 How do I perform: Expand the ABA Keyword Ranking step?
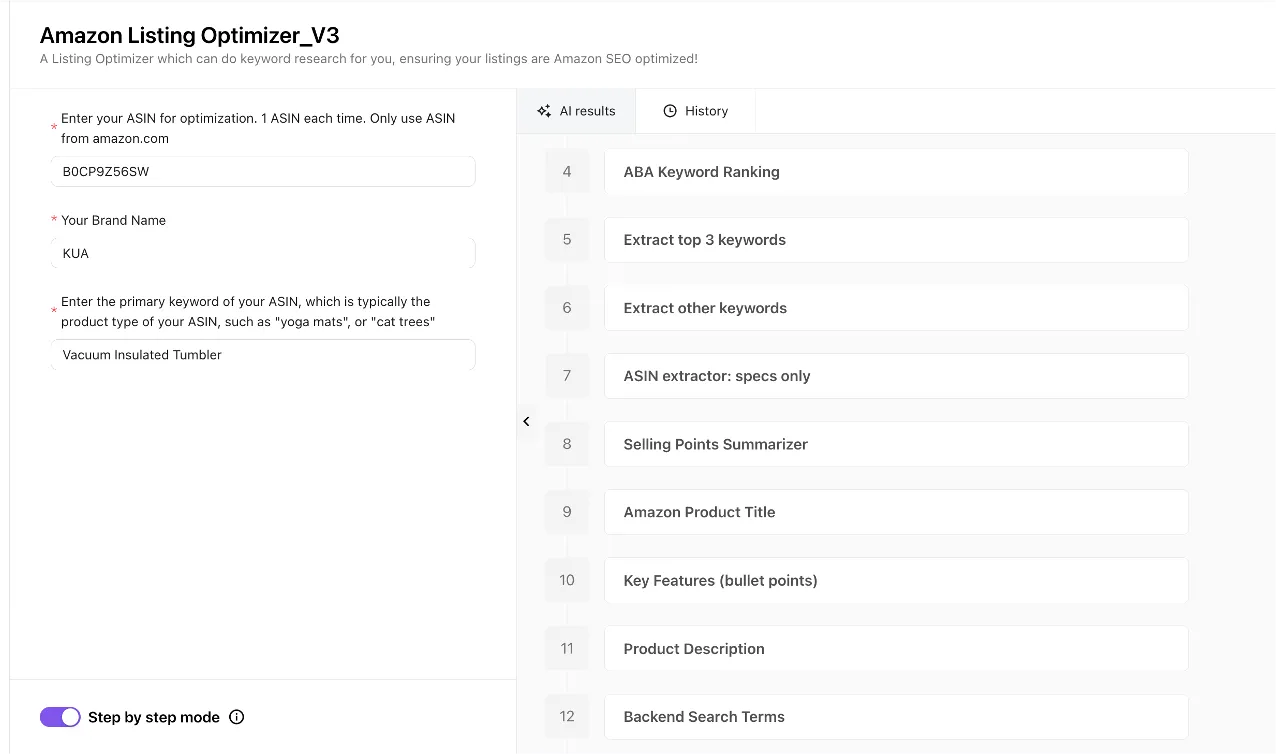[x=895, y=172]
